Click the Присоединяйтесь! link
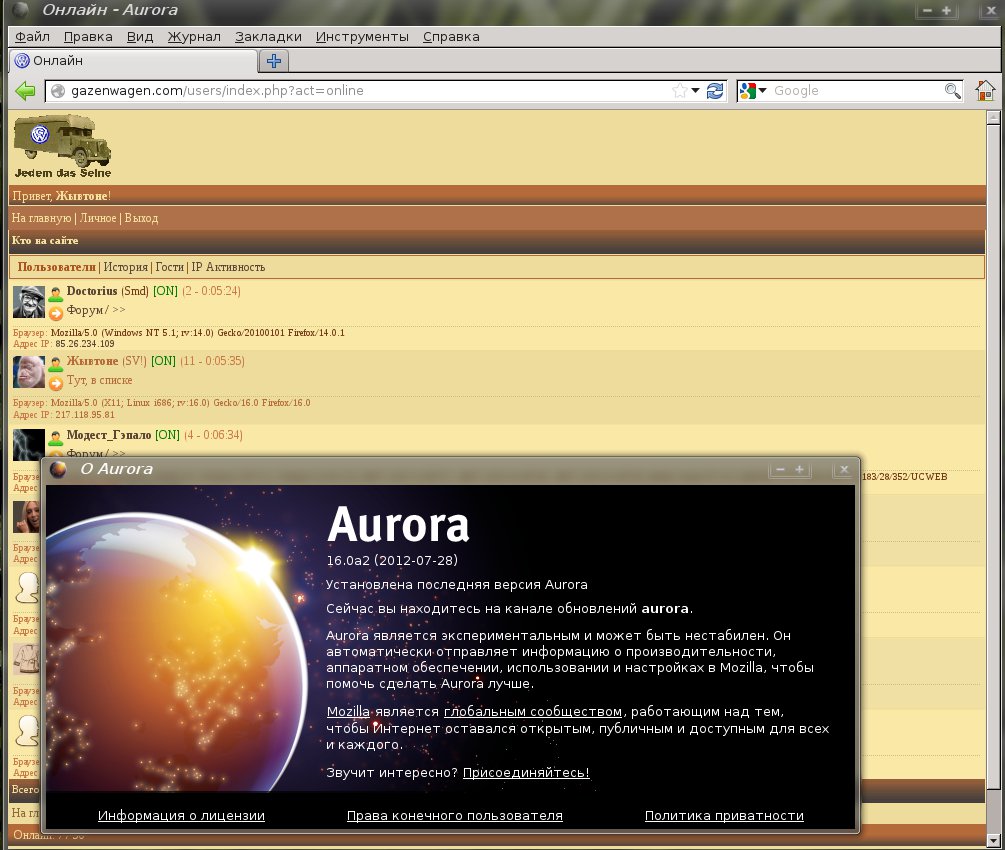This screenshot has width=1005, height=850. pyautogui.click(x=526, y=772)
